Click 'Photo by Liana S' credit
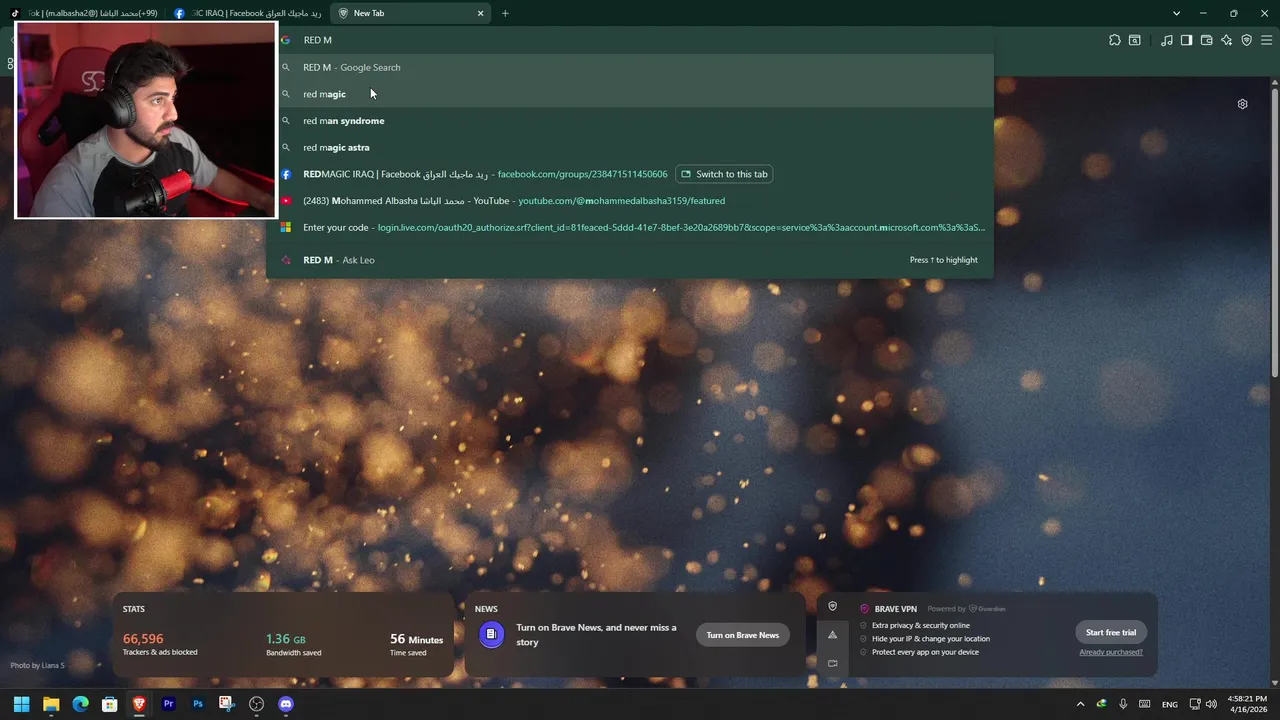Image resolution: width=1280 pixels, height=720 pixels. click(x=37, y=665)
